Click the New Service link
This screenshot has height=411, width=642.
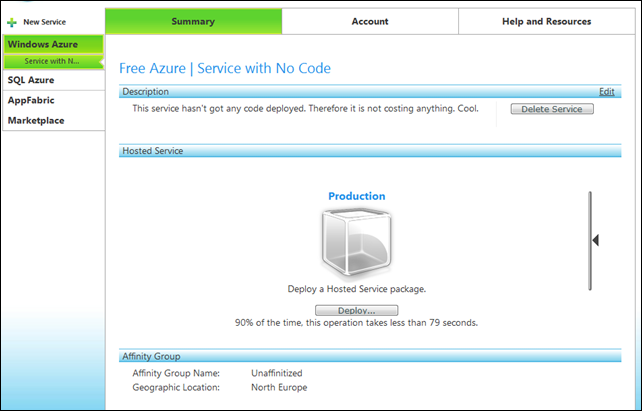coord(44,22)
